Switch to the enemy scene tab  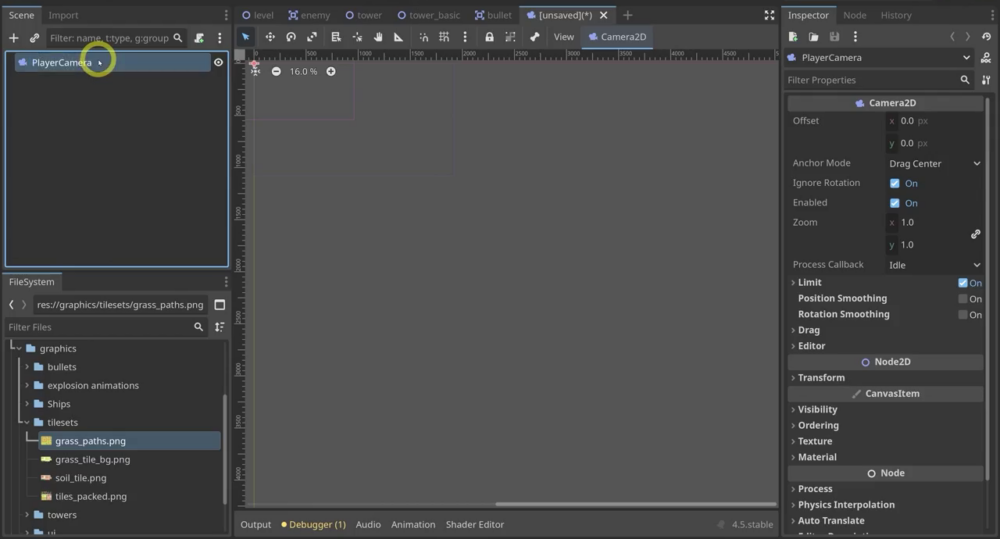coord(309,15)
